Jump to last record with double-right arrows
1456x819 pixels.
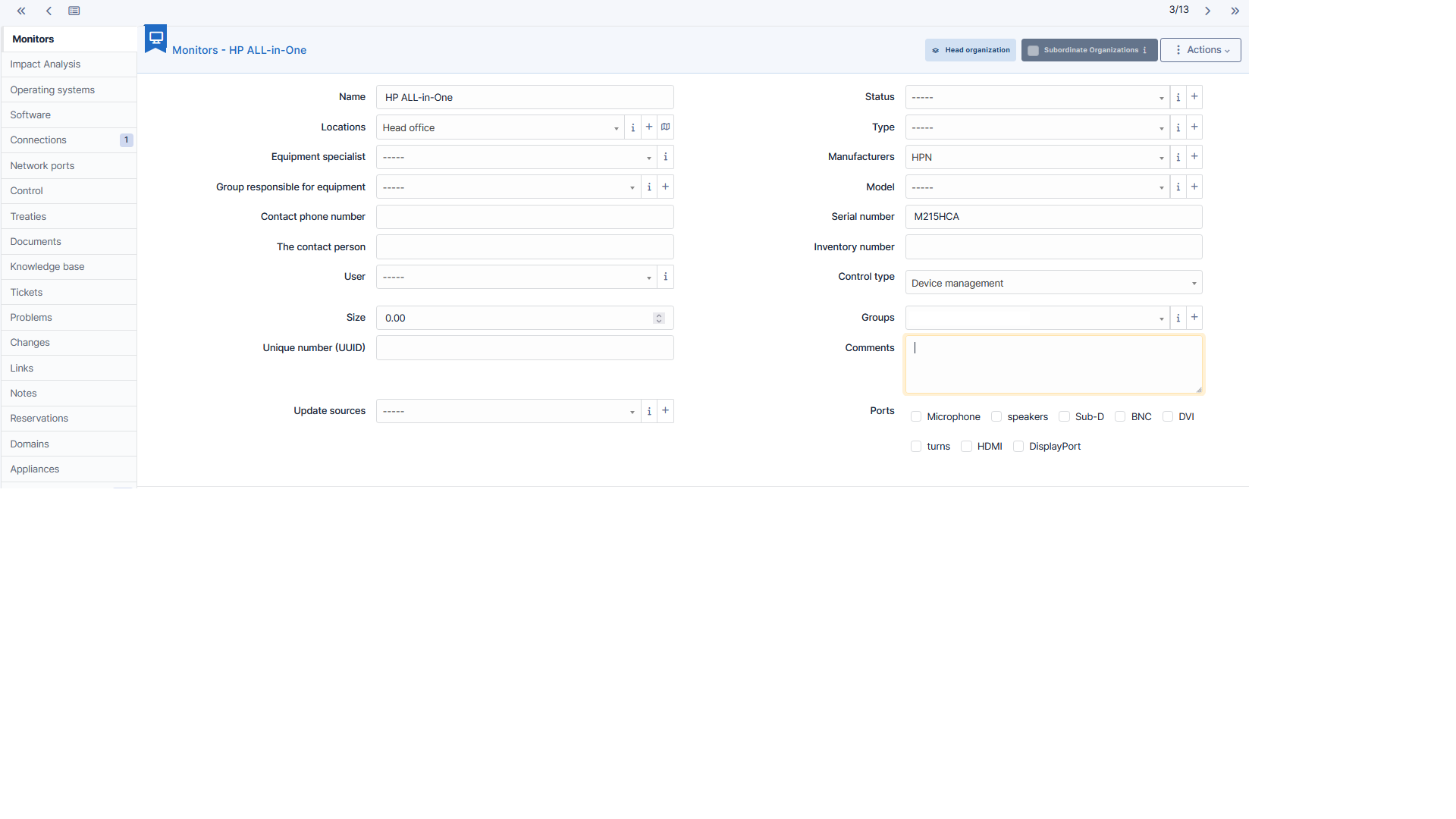(x=1235, y=11)
